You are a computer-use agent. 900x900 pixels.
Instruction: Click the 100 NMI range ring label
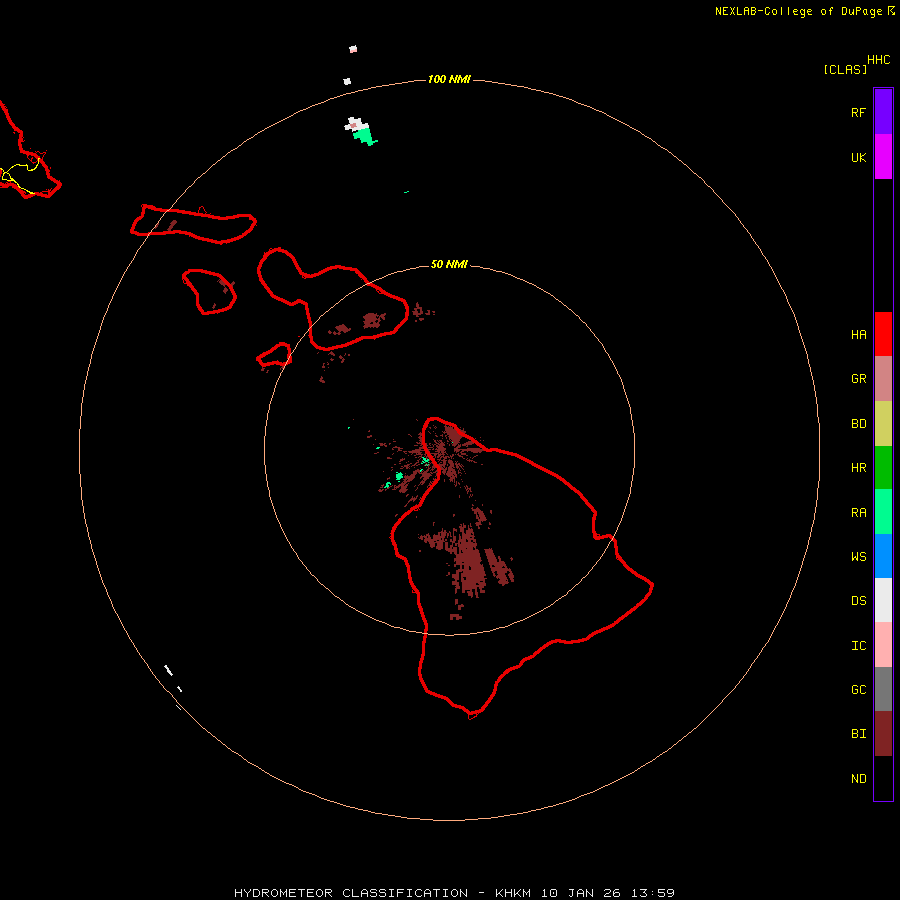[x=449, y=79]
